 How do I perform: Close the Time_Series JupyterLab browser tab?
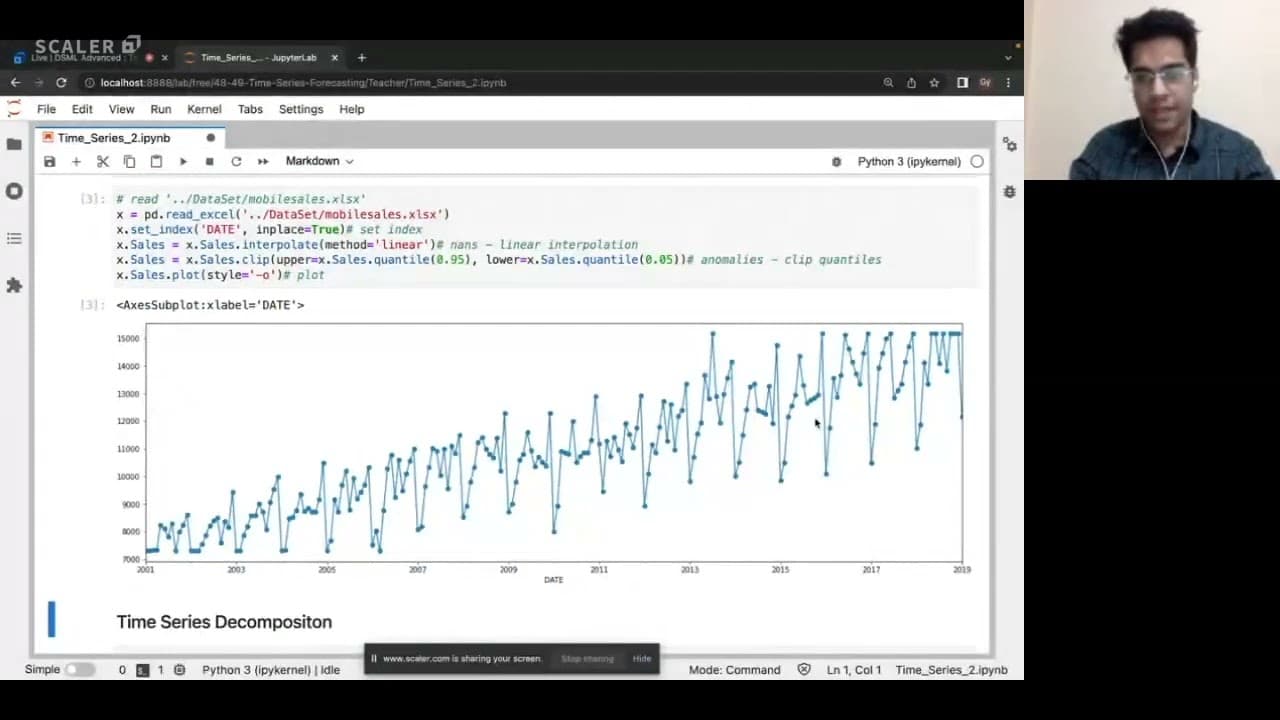pyautogui.click(x=333, y=58)
